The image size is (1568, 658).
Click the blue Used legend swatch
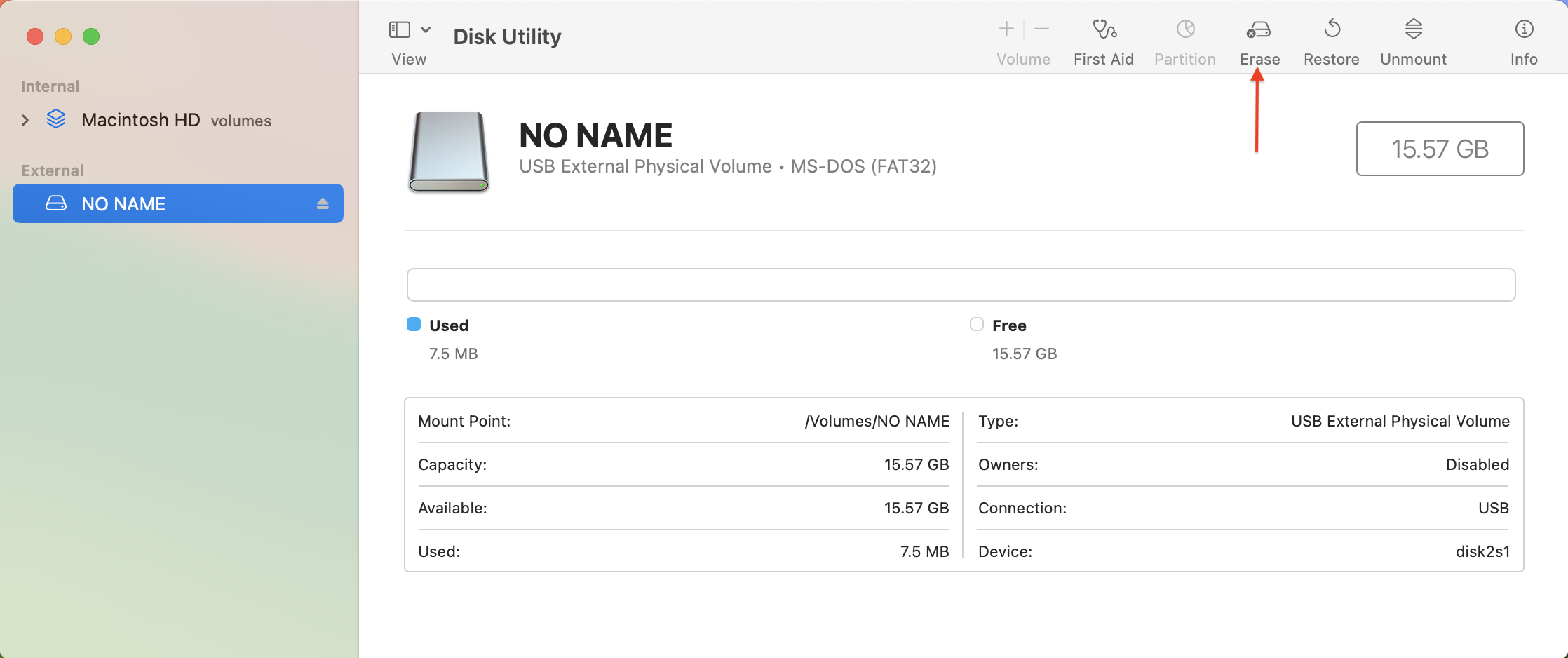414,324
